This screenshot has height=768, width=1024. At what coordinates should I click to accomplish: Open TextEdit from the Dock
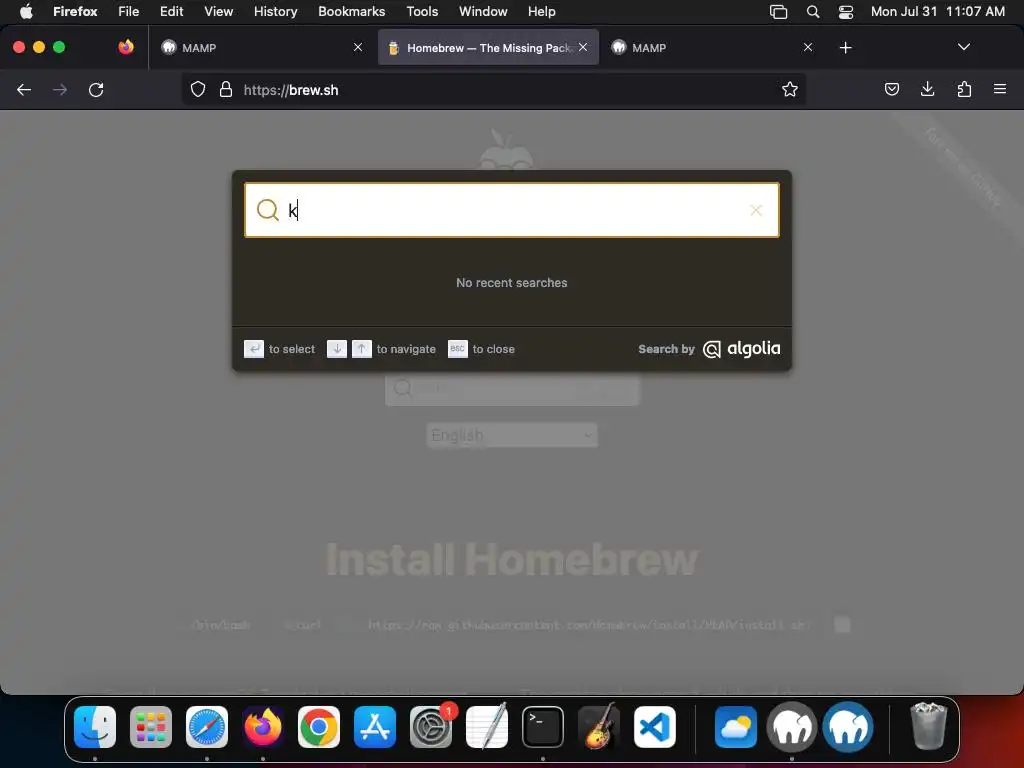pos(487,727)
